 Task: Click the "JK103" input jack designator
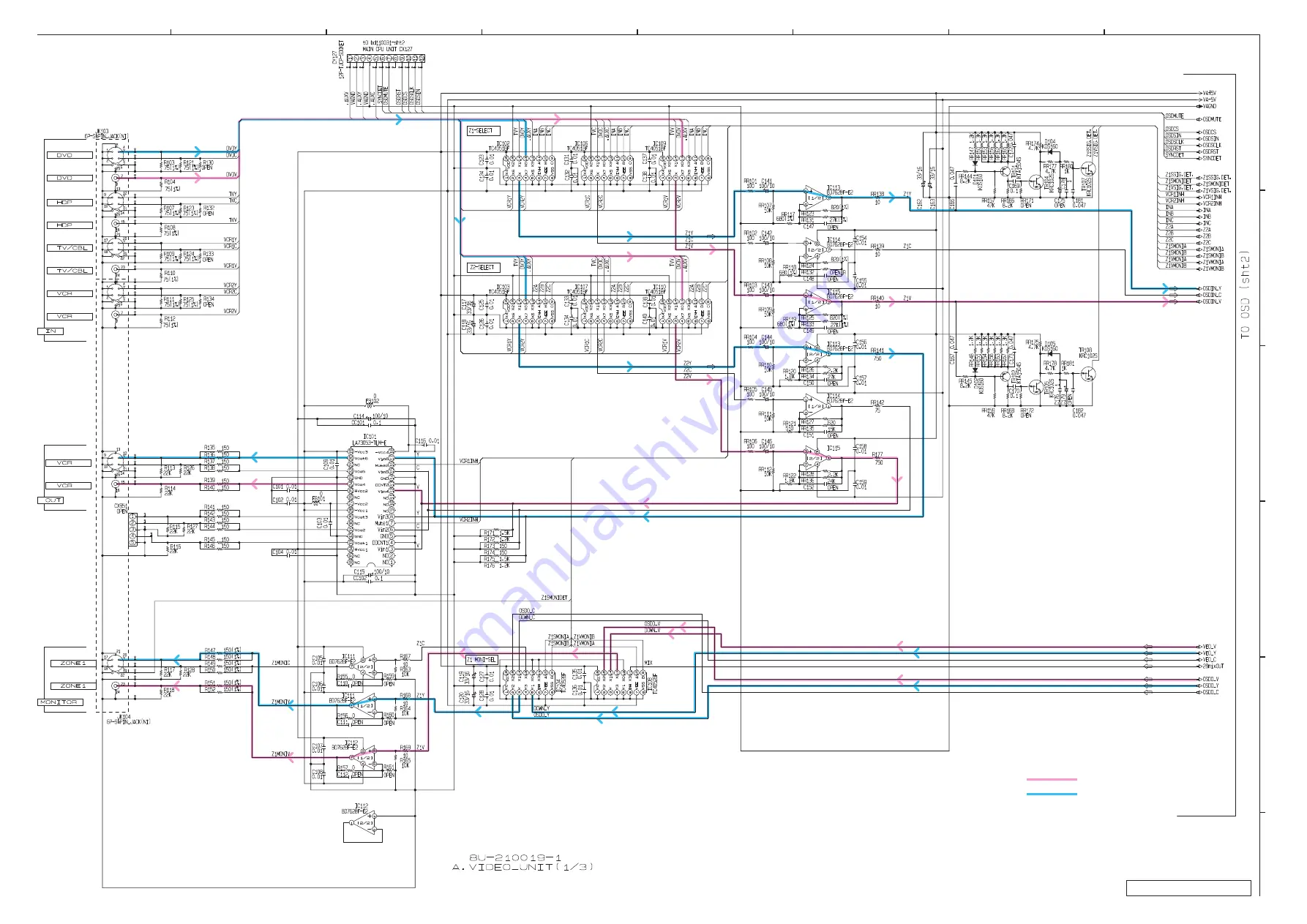(102, 131)
